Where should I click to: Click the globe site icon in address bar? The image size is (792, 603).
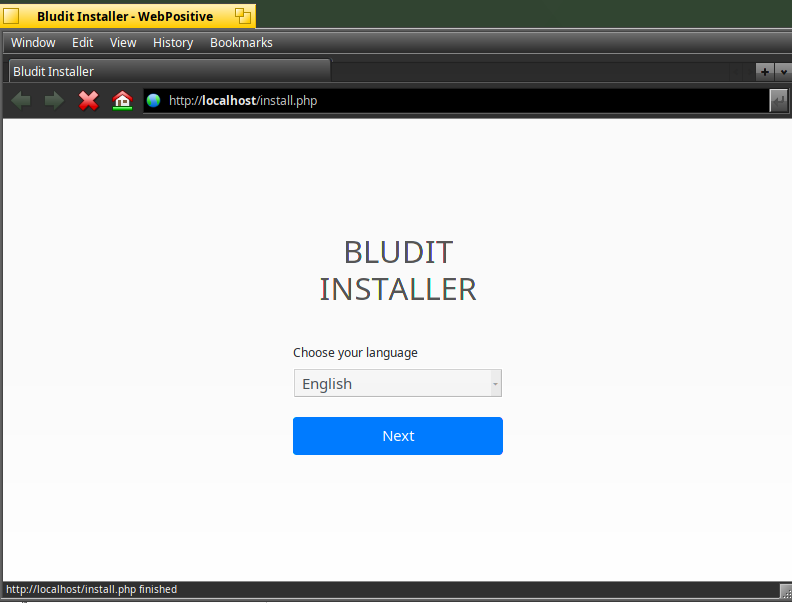[x=154, y=100]
